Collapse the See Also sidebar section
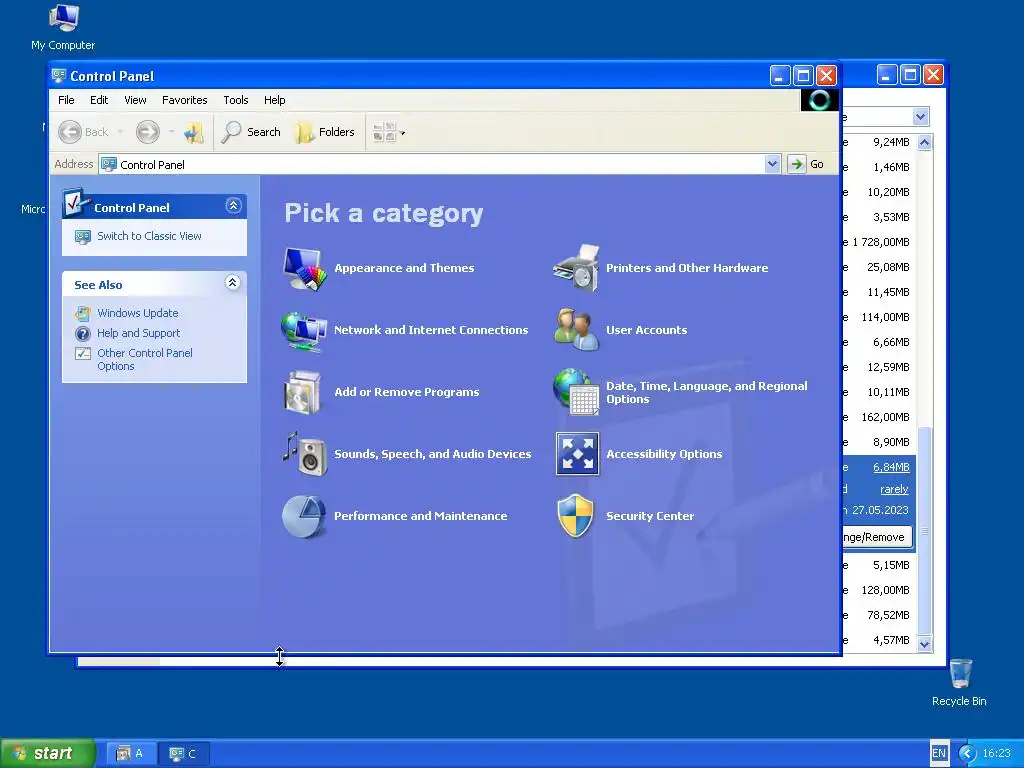 pos(233,283)
